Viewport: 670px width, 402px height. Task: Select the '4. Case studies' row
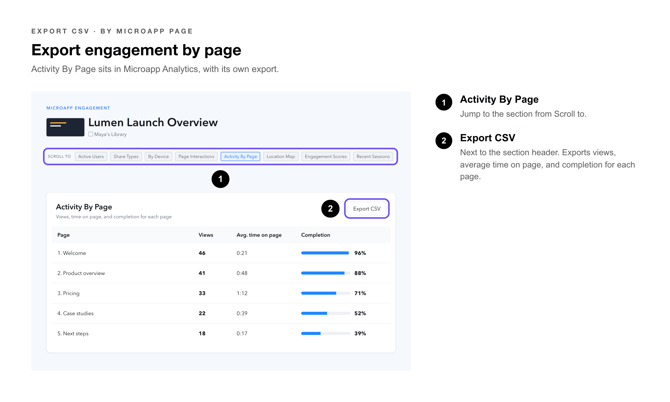pos(221,313)
